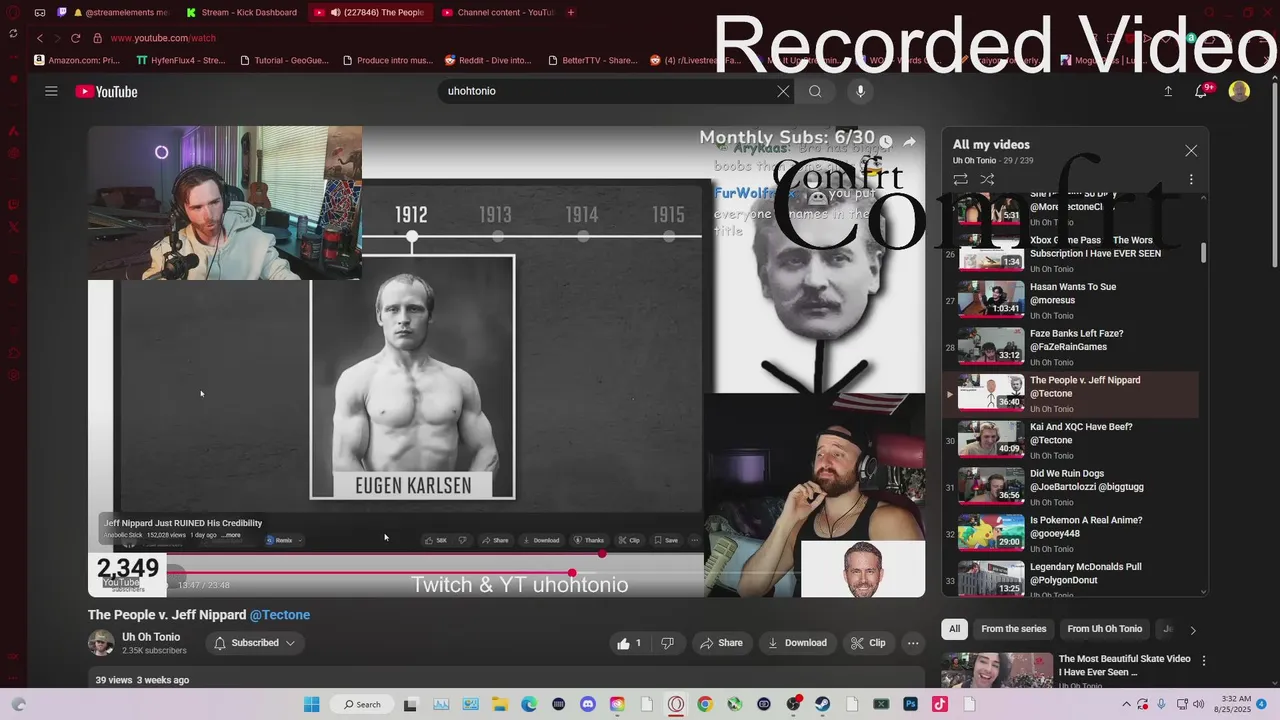Toggle playlist shuffle

pos(987,179)
